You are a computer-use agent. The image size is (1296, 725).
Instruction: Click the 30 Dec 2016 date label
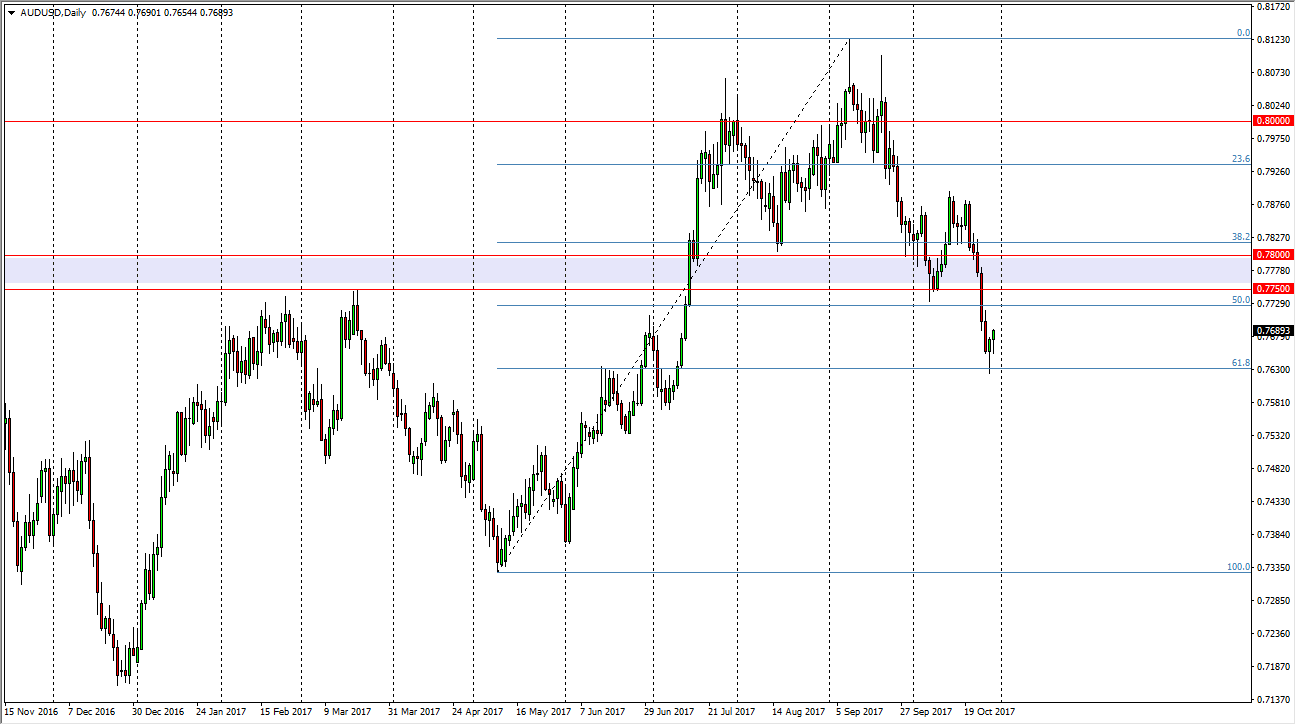(x=158, y=712)
